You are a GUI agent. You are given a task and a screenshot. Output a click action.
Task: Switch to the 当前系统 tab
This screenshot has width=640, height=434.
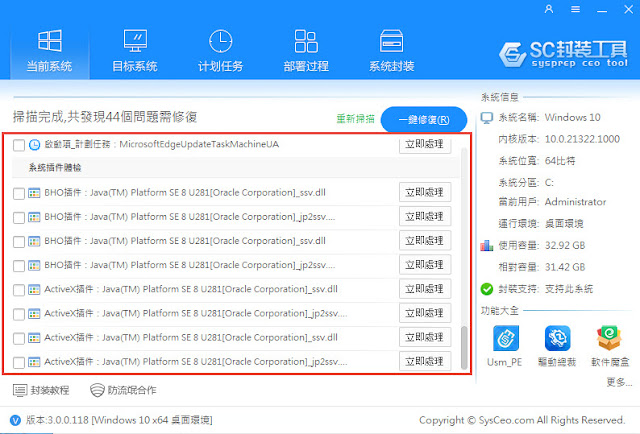pyautogui.click(x=49, y=51)
